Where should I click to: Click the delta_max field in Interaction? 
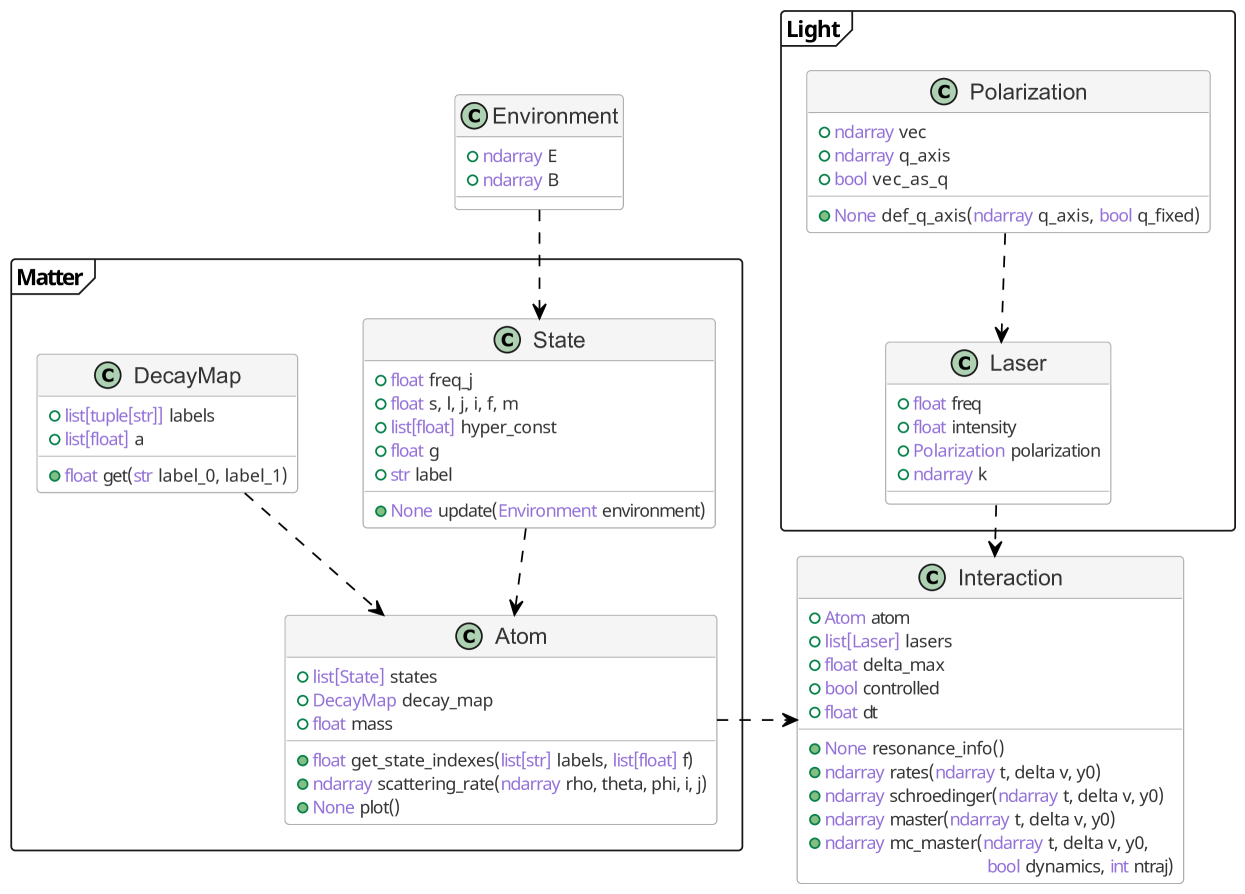pyautogui.click(x=903, y=665)
